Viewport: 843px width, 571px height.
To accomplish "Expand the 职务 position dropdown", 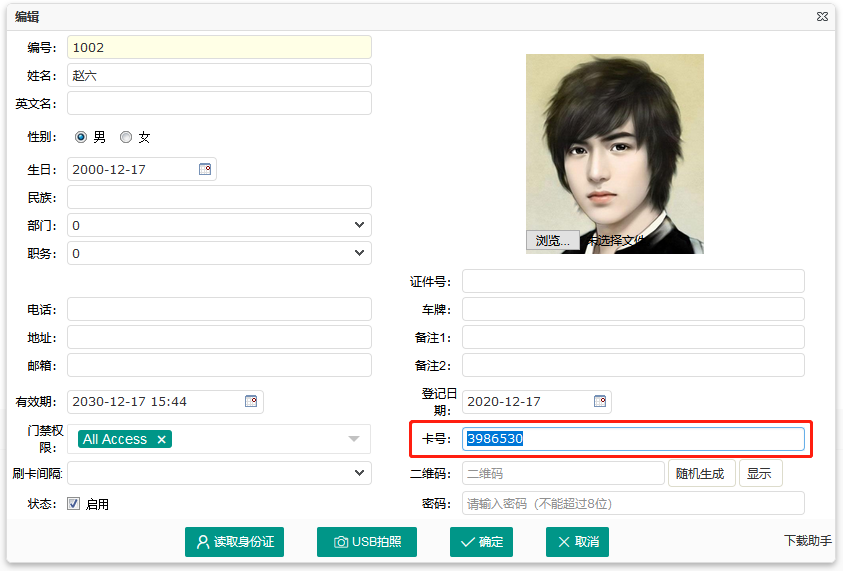I will (x=359, y=253).
